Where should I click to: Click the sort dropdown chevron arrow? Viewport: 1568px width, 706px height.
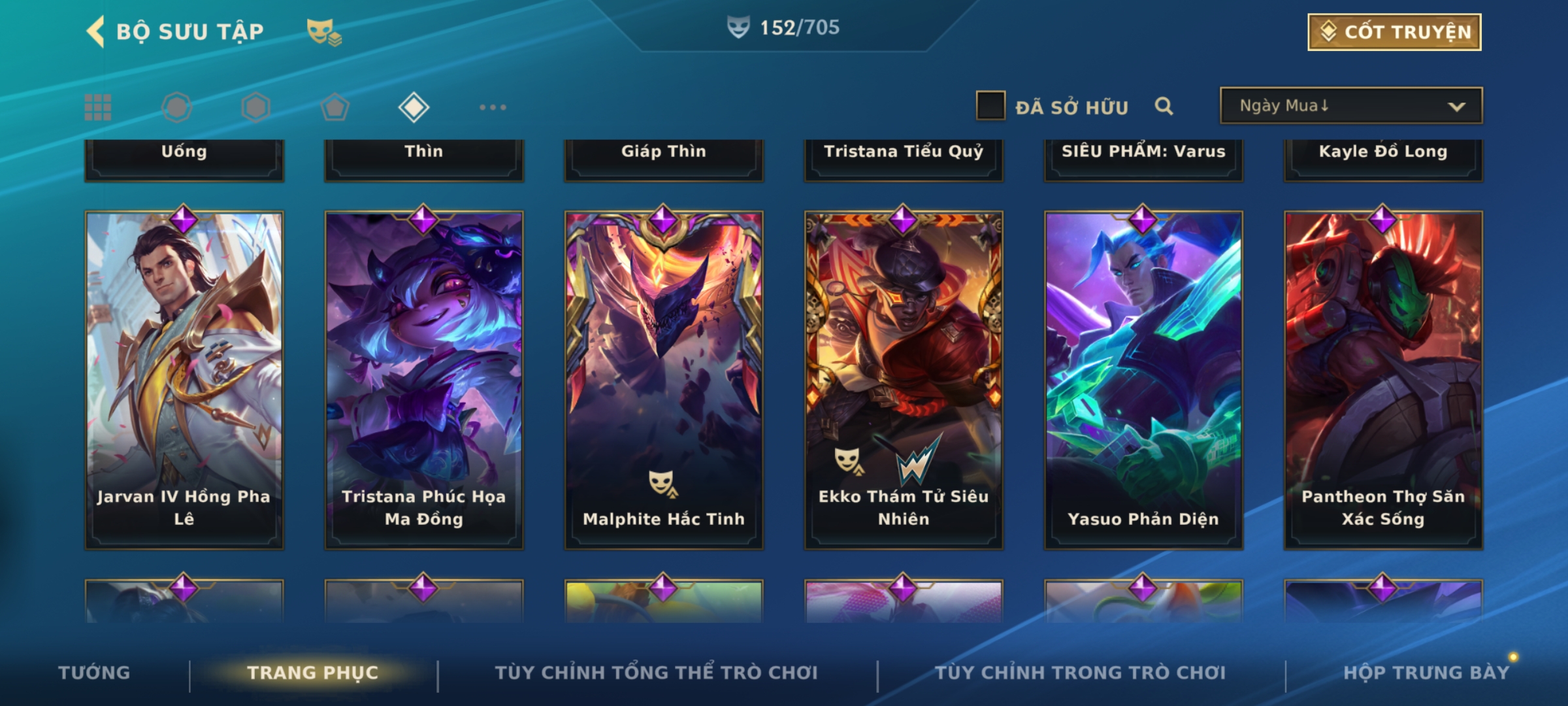(x=1456, y=107)
